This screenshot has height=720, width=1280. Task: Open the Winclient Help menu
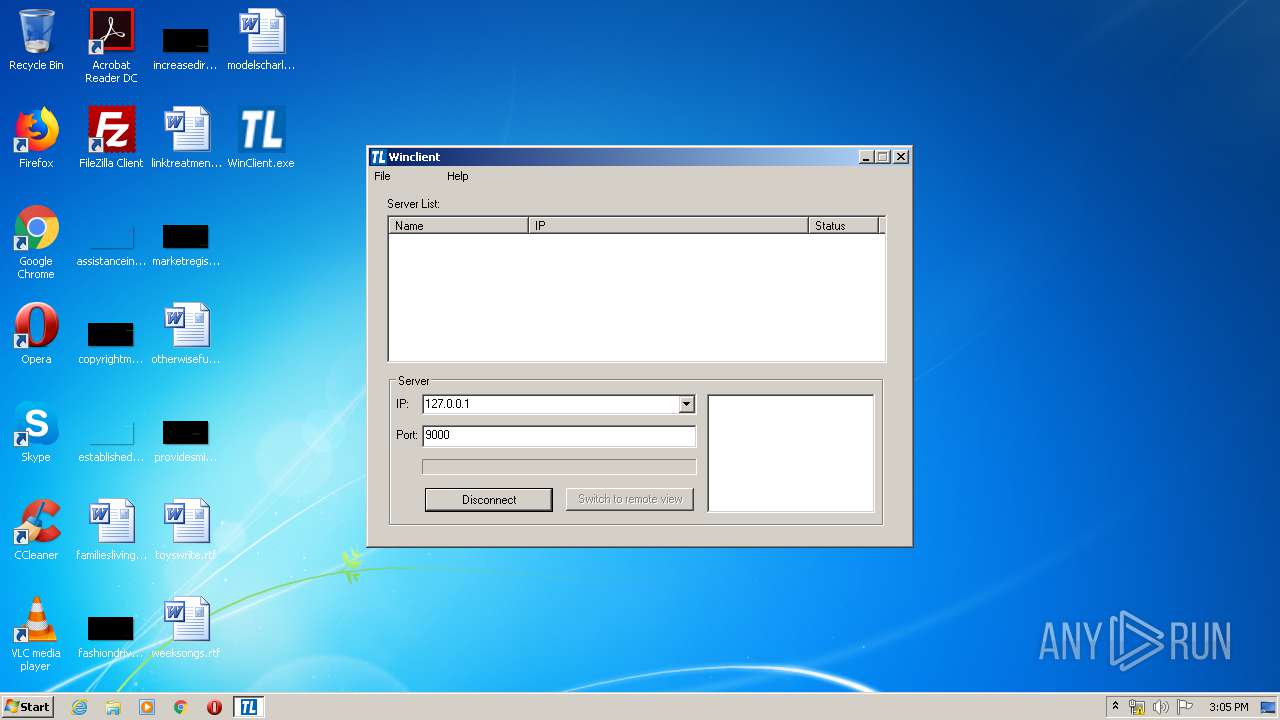click(x=457, y=176)
